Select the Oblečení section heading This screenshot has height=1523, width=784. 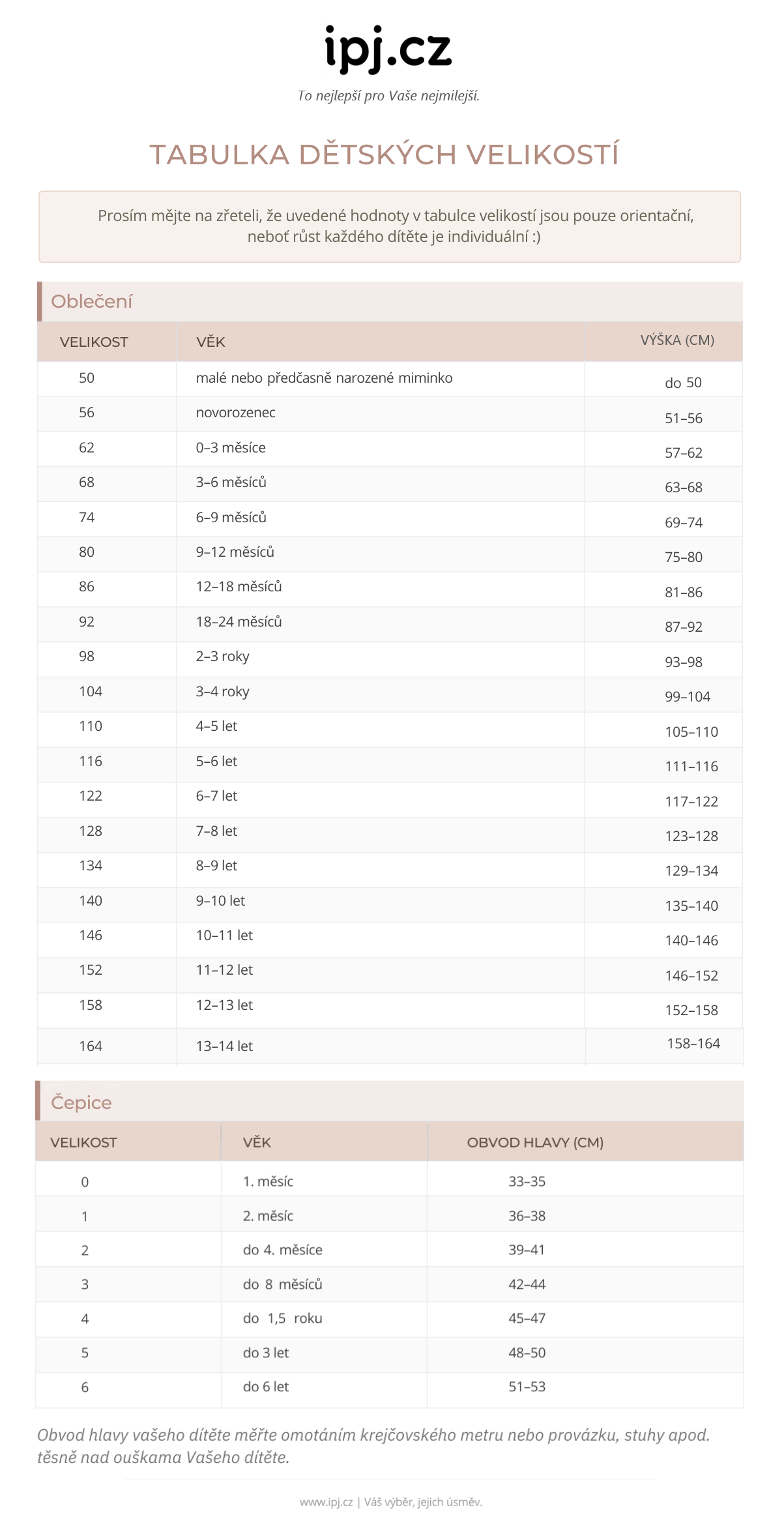[x=91, y=301]
